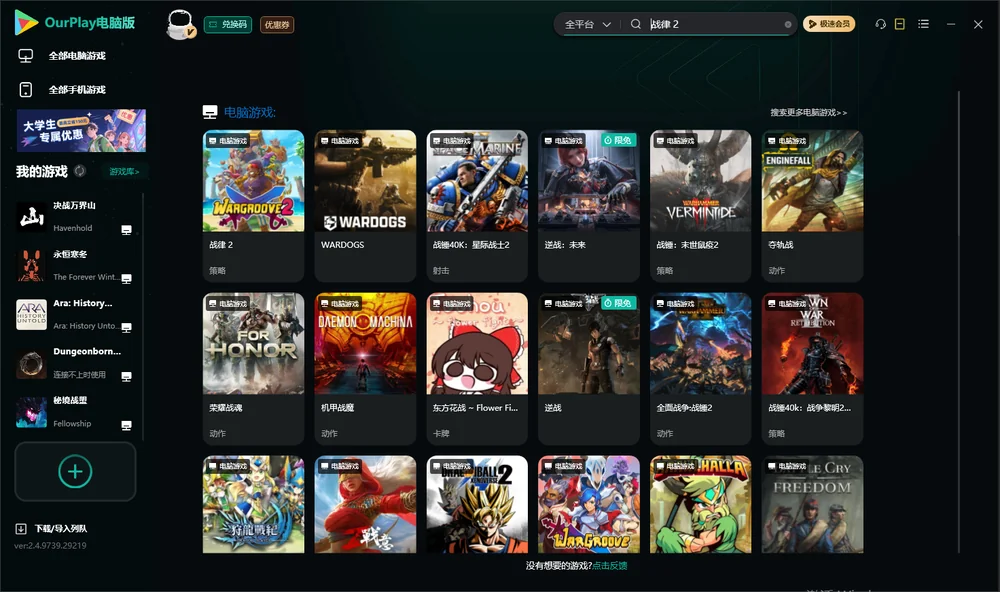Click the 电脑游戏 tag on For Honor card
The width and height of the screenshot is (1000, 592).
coord(228,304)
